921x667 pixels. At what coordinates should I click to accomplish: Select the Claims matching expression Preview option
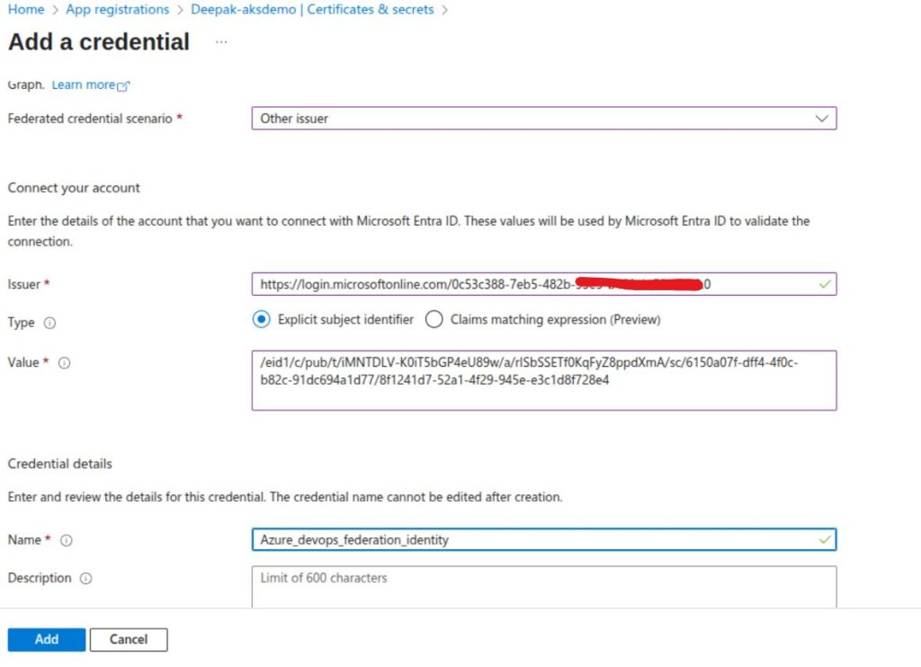434,319
